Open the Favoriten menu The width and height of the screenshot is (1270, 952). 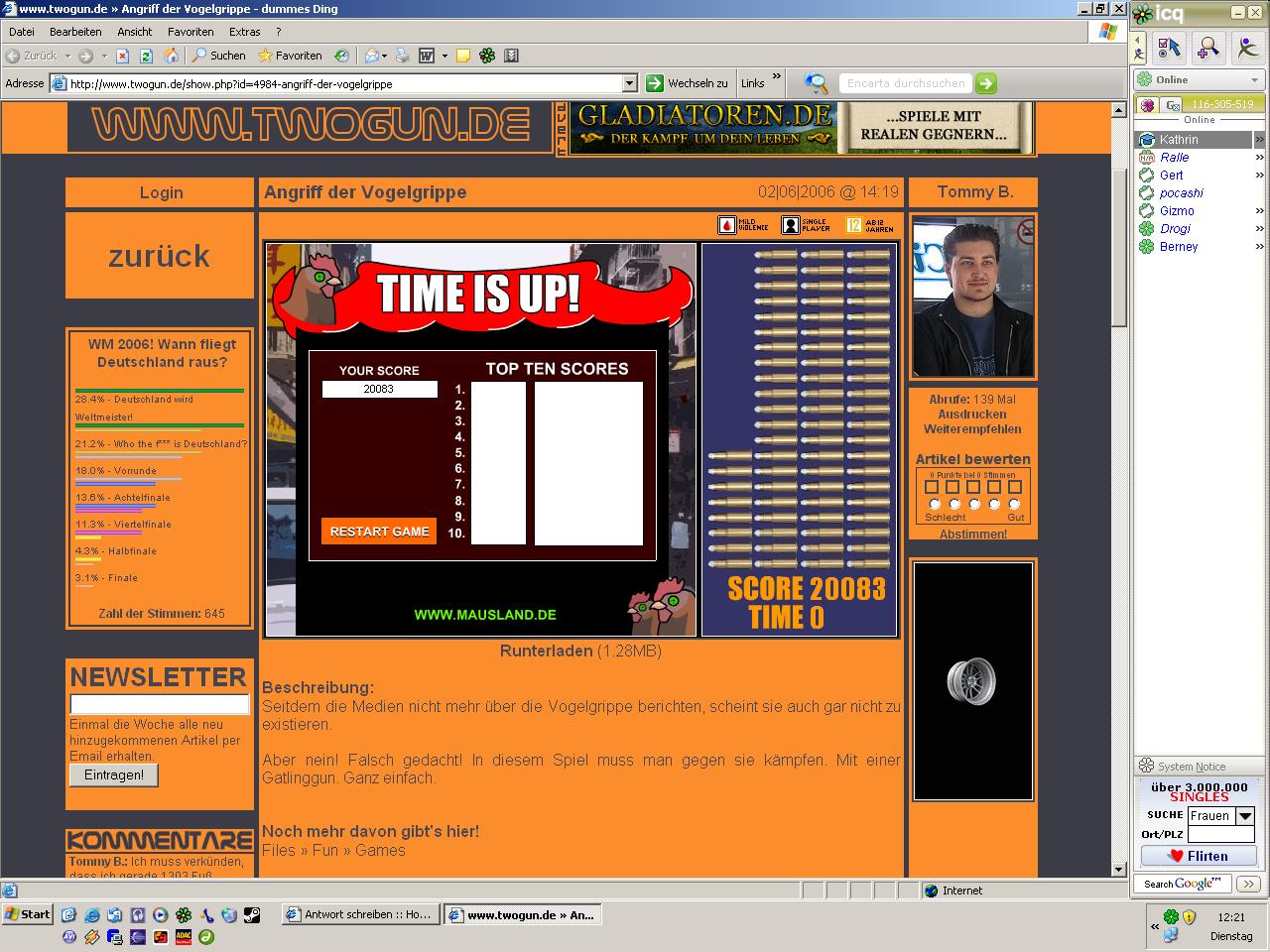coord(190,32)
